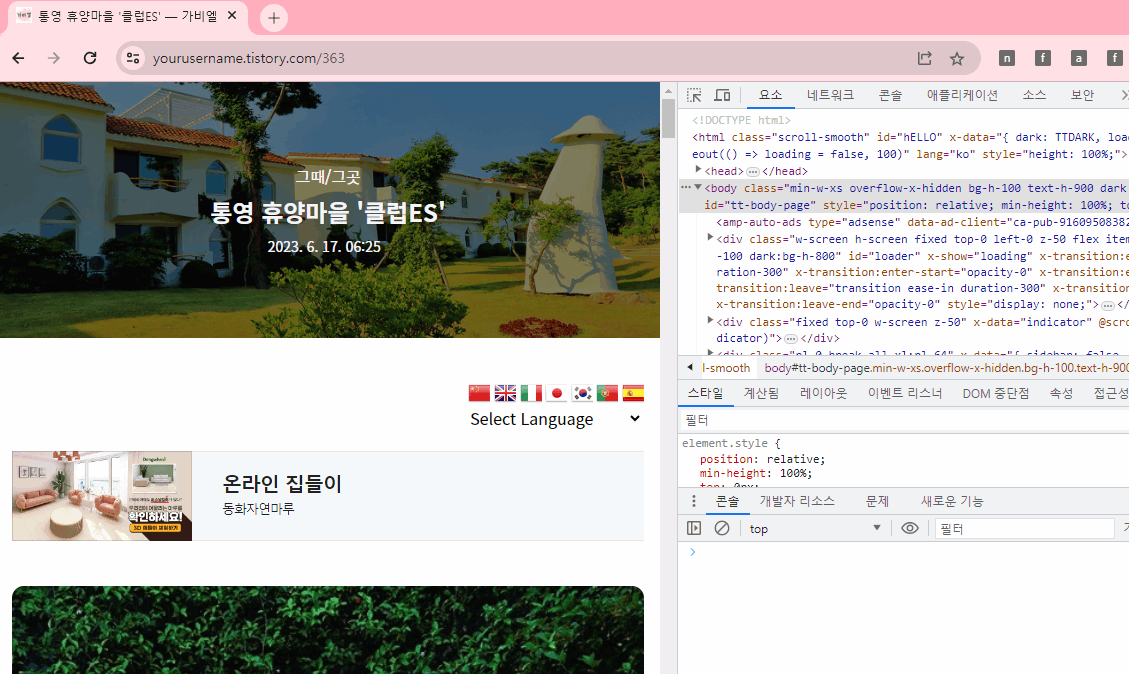Click the l-smooth html breadcrumb
This screenshot has width=1129, height=674.
726,368
